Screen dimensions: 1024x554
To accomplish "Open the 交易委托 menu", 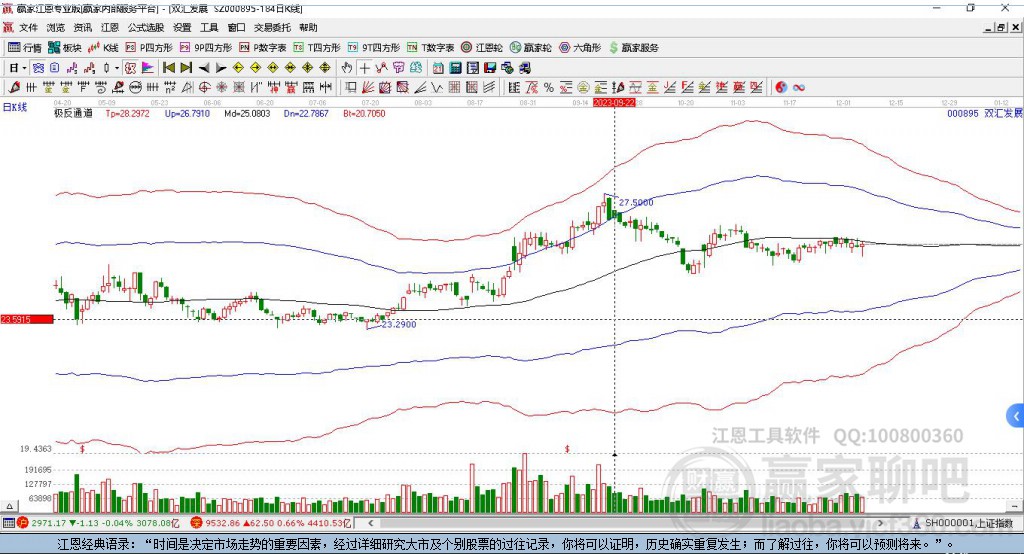I will coord(272,27).
